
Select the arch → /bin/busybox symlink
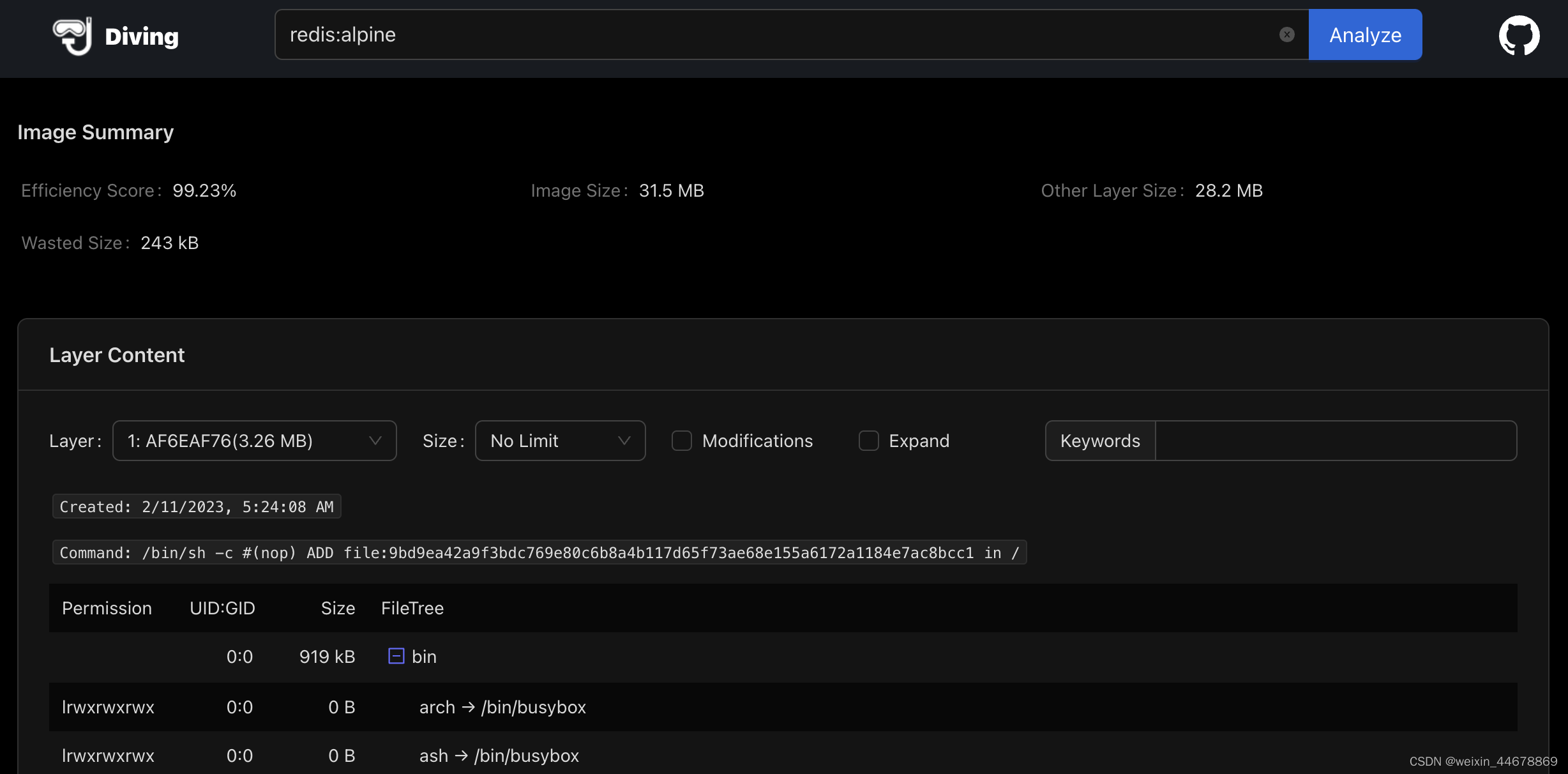click(502, 707)
